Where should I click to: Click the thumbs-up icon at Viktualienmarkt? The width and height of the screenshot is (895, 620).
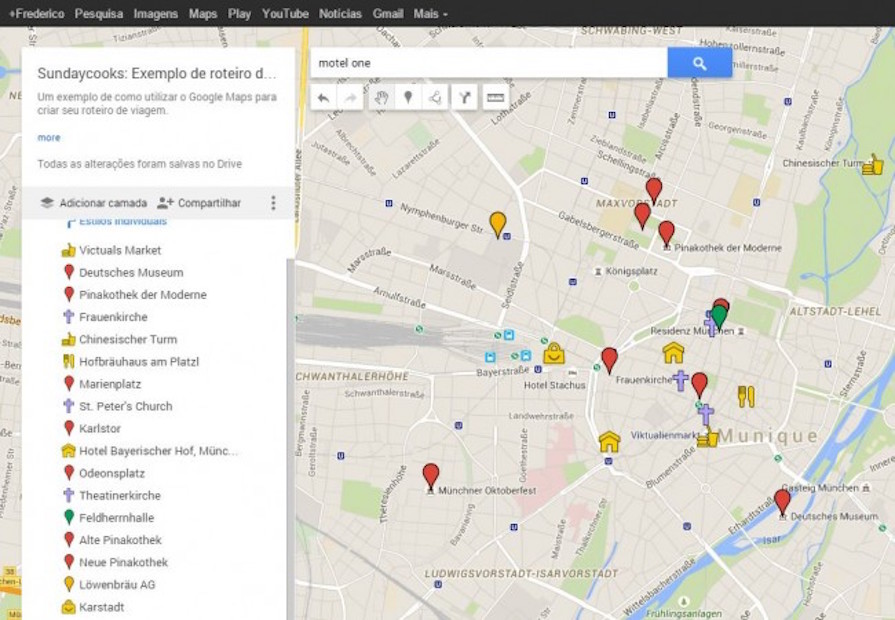tap(707, 437)
